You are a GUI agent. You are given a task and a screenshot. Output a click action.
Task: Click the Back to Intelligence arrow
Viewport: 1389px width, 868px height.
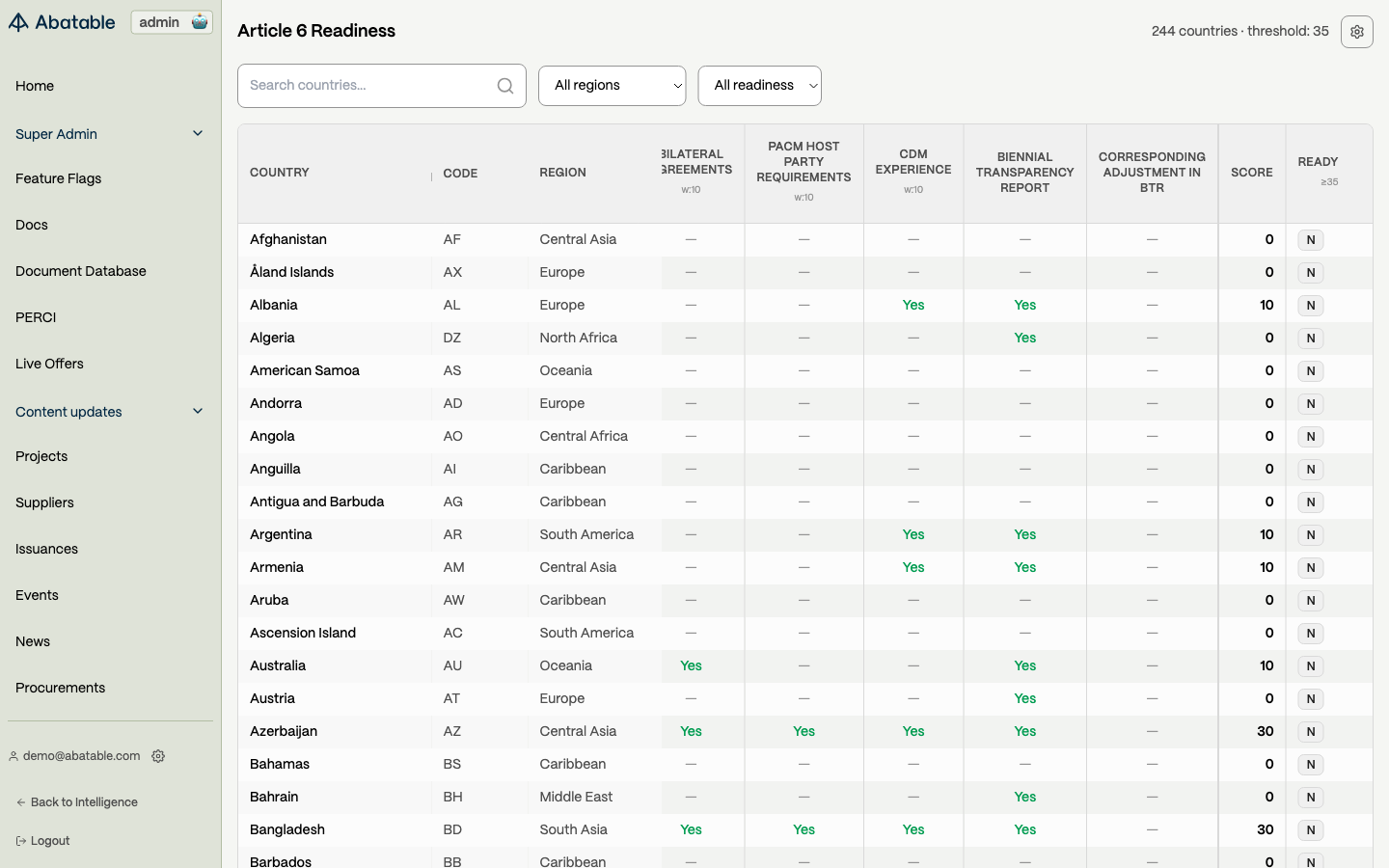(x=21, y=802)
